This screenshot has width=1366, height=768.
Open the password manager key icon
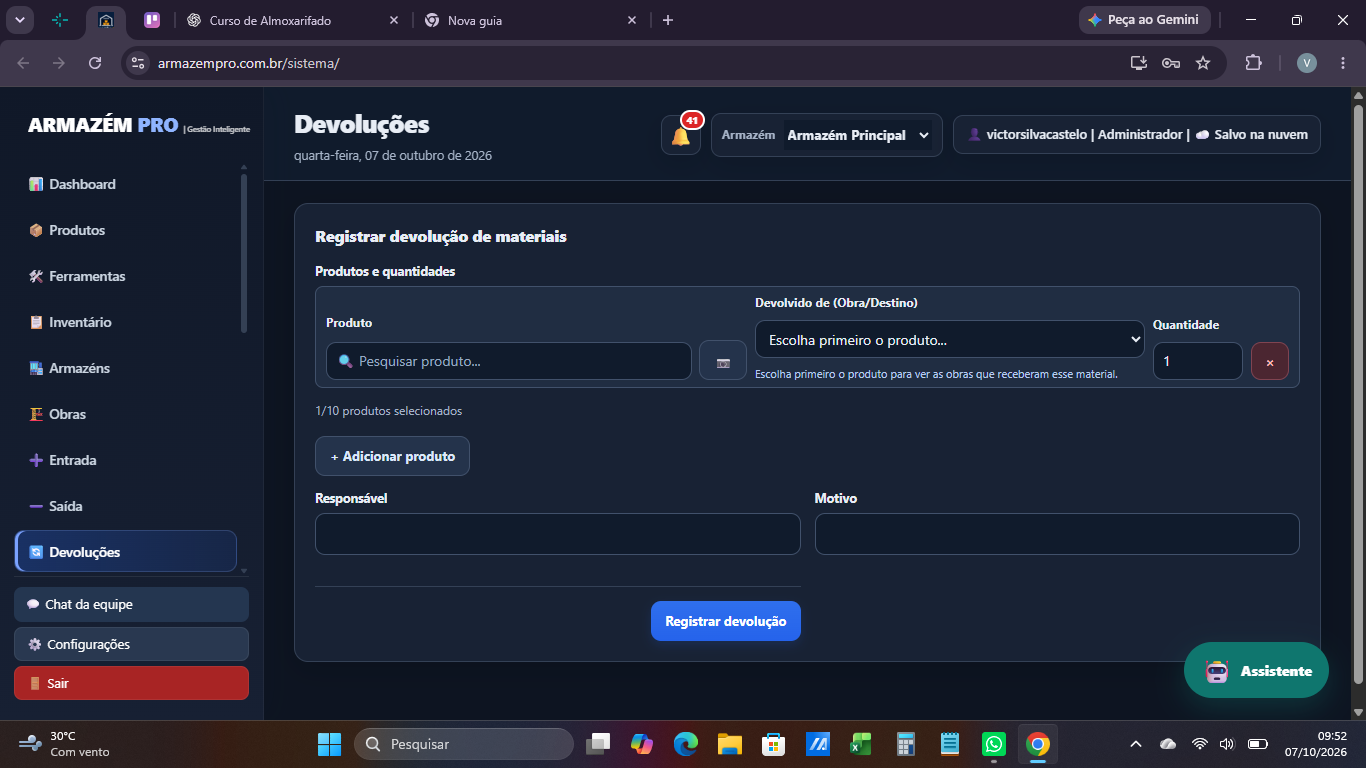pyautogui.click(x=1171, y=63)
